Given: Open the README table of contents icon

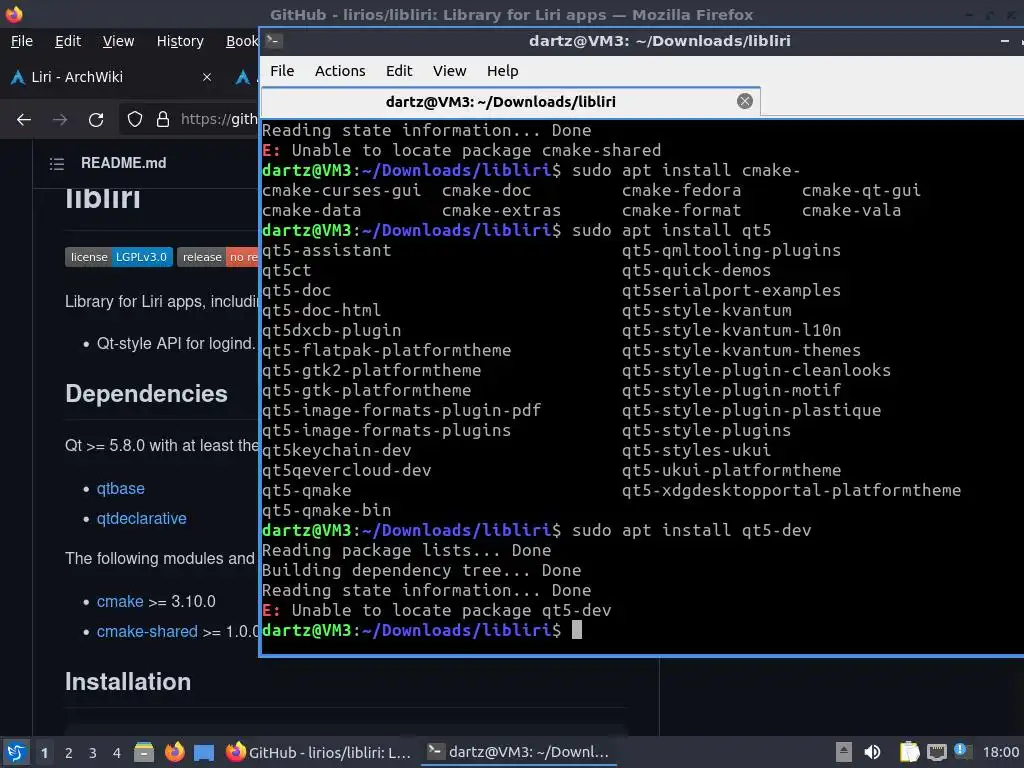Looking at the screenshot, I should 57,163.
